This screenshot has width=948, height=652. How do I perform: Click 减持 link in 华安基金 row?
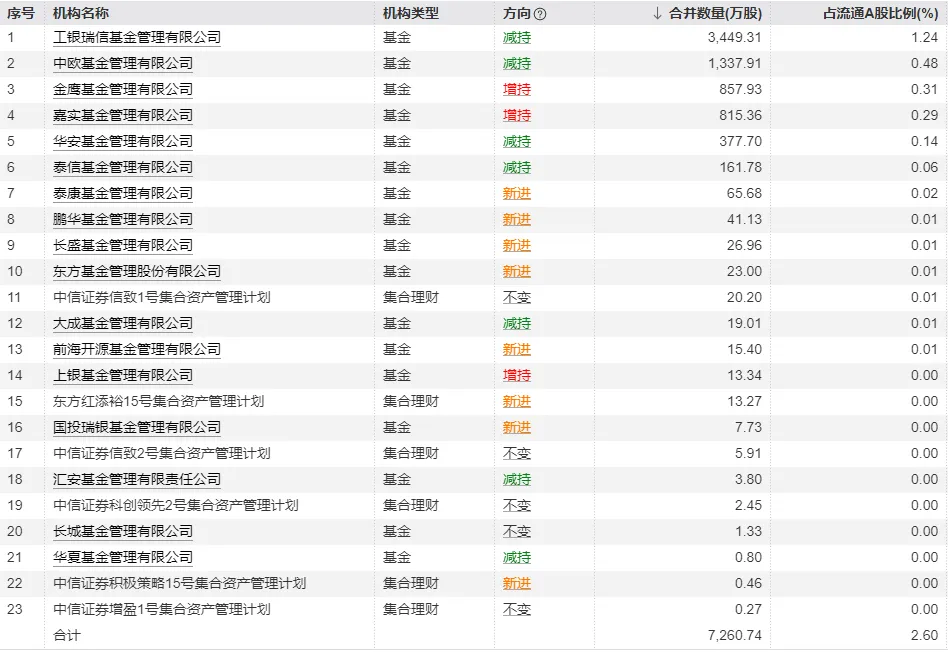click(517, 142)
